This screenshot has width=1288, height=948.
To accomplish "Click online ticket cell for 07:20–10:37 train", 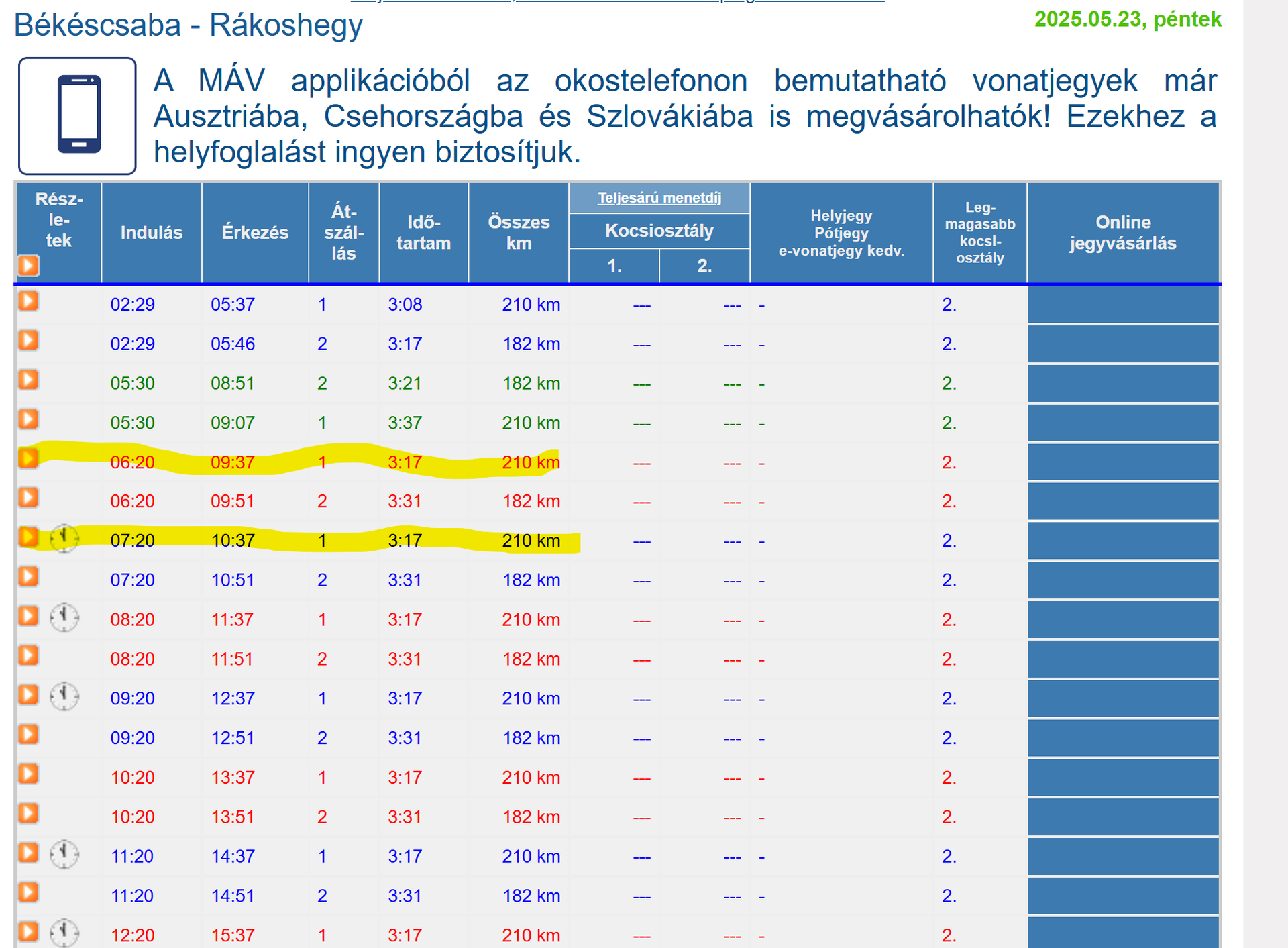I will [1122, 541].
